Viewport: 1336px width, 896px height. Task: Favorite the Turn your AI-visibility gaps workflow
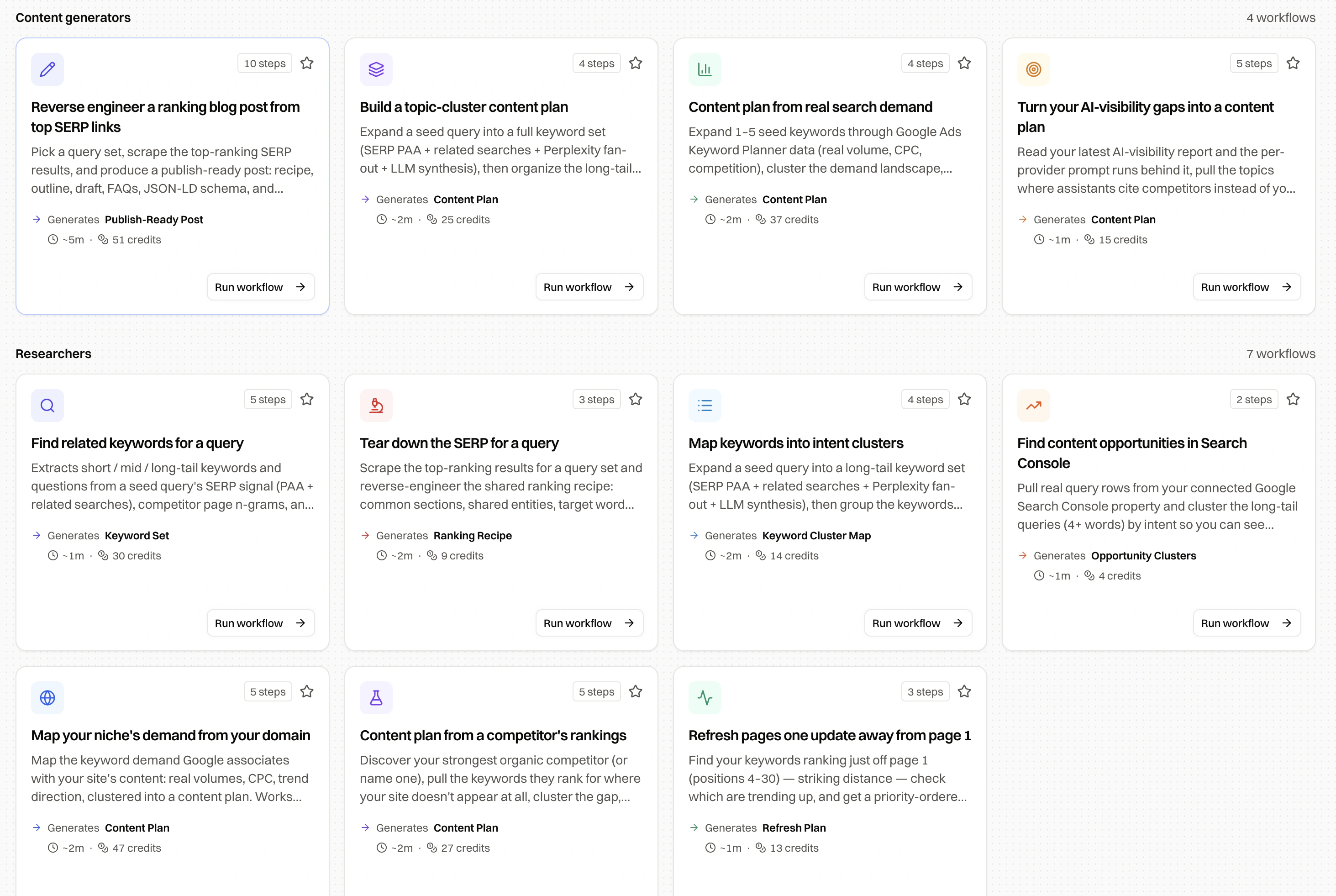[x=1293, y=63]
